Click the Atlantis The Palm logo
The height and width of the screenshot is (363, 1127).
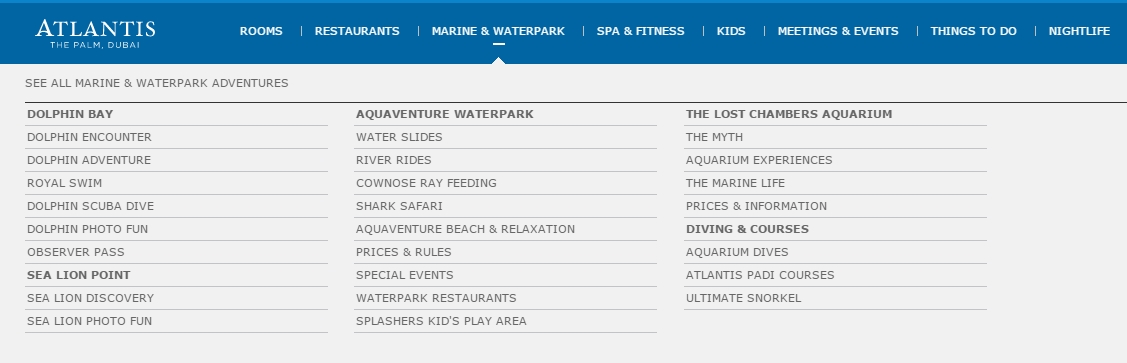click(95, 34)
